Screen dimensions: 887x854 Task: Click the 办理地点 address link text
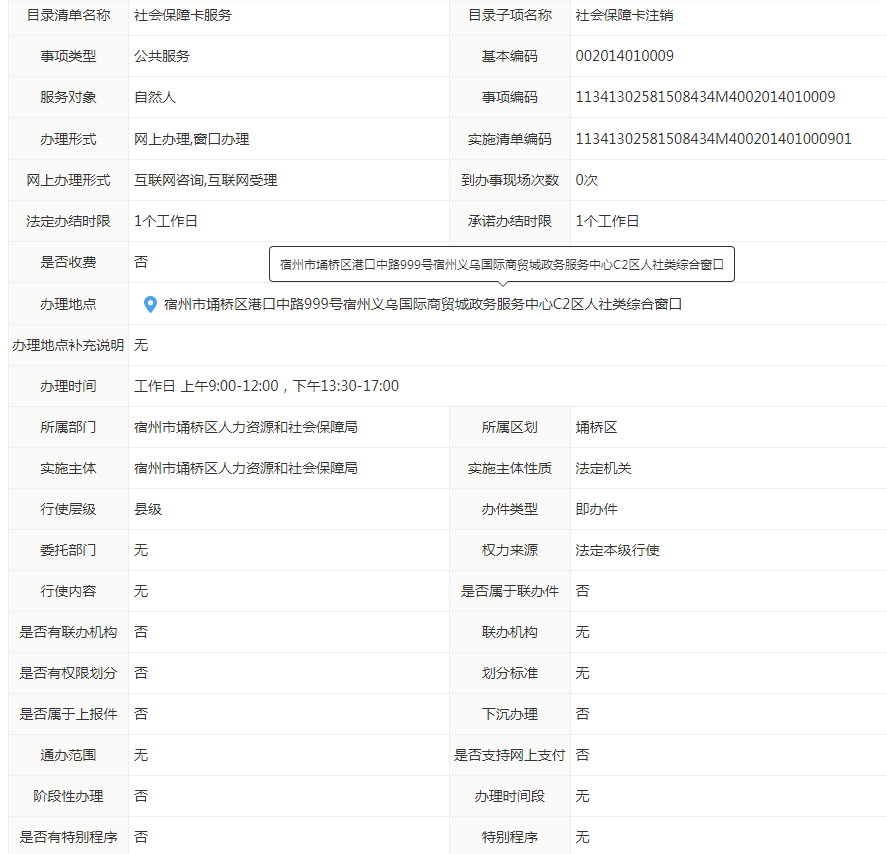pyautogui.click(x=422, y=304)
